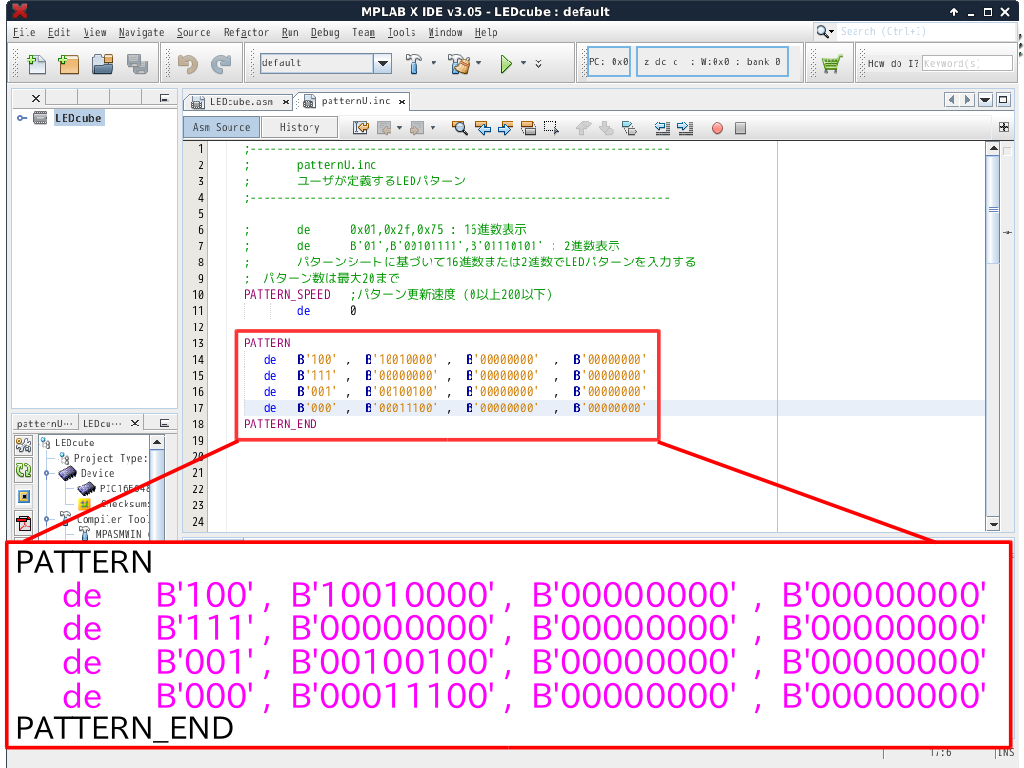Minimize the Projects panel

[x=164, y=98]
